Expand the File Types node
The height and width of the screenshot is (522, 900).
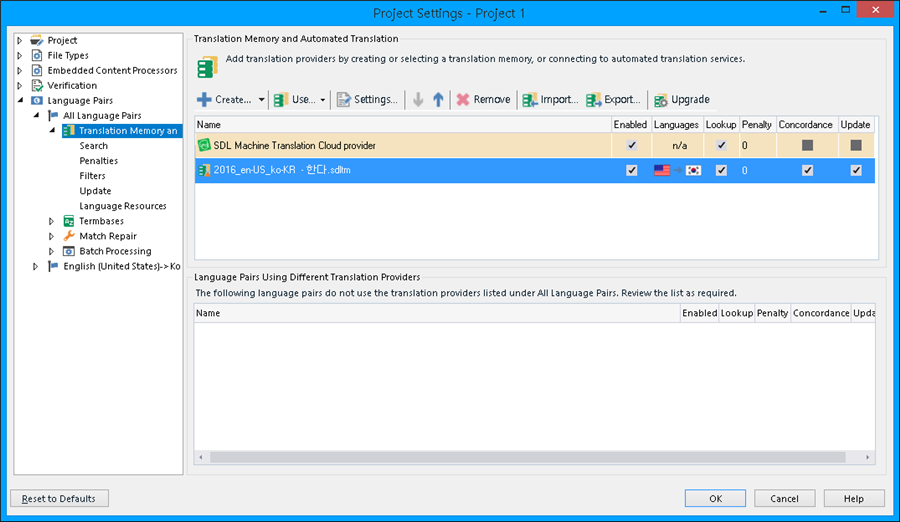coord(20,55)
